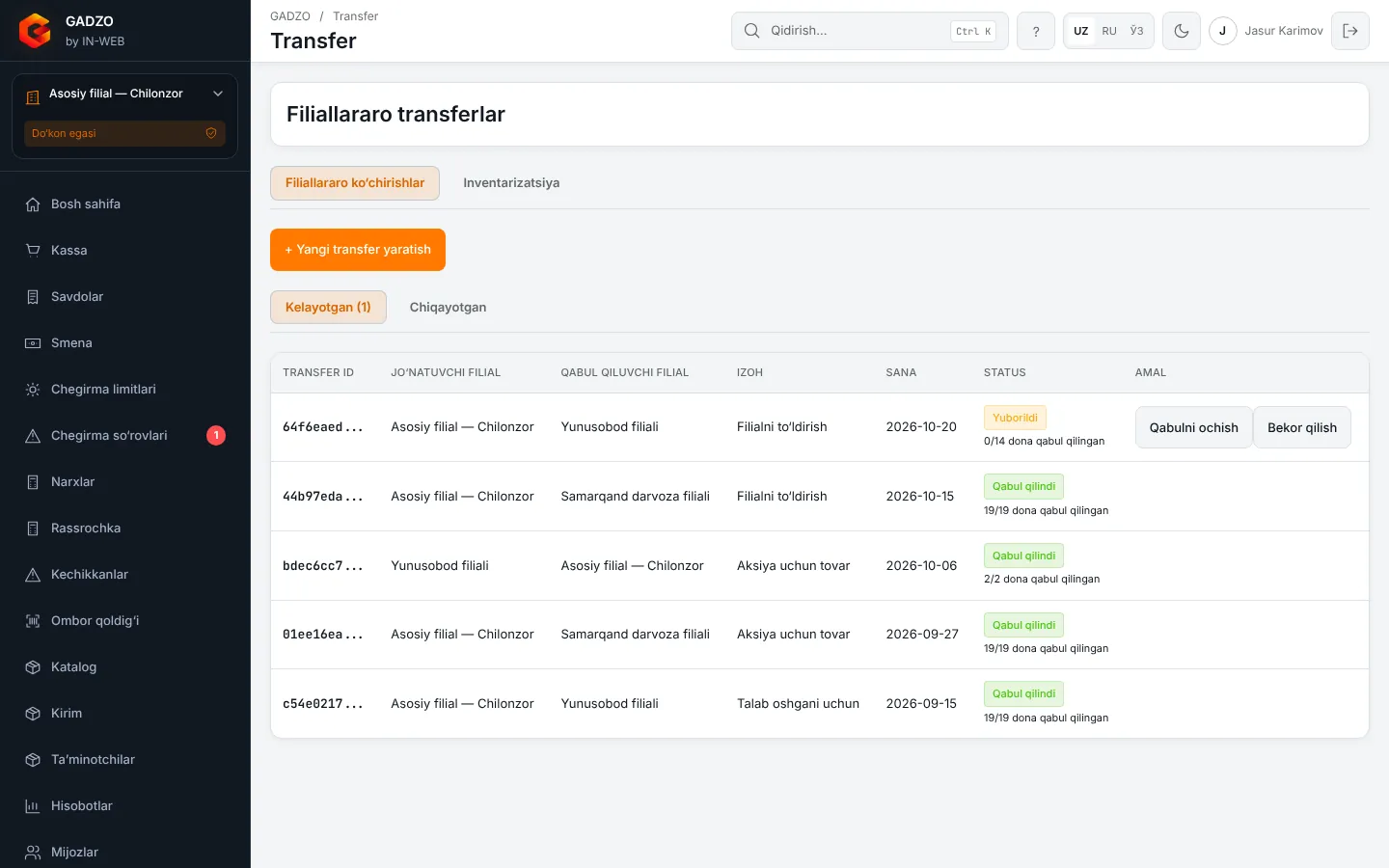Open Kechikkanlar warning icon
The height and width of the screenshot is (868, 1389).
[x=33, y=575]
